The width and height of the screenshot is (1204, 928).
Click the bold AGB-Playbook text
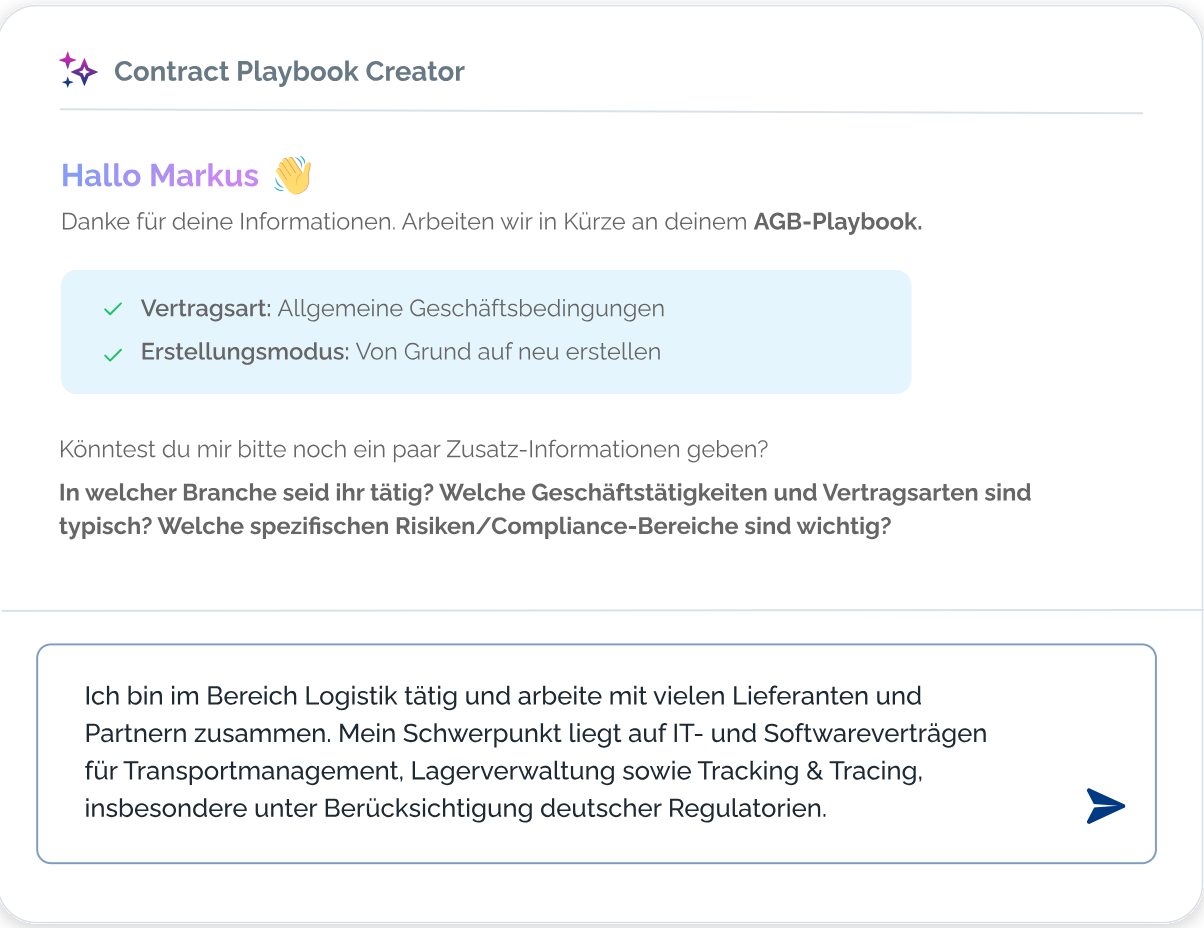[x=837, y=222]
